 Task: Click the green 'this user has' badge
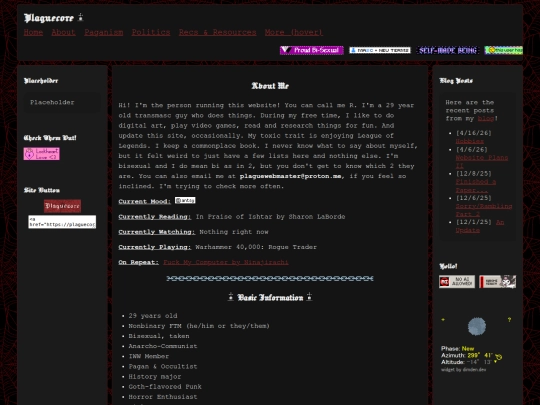point(503,50)
